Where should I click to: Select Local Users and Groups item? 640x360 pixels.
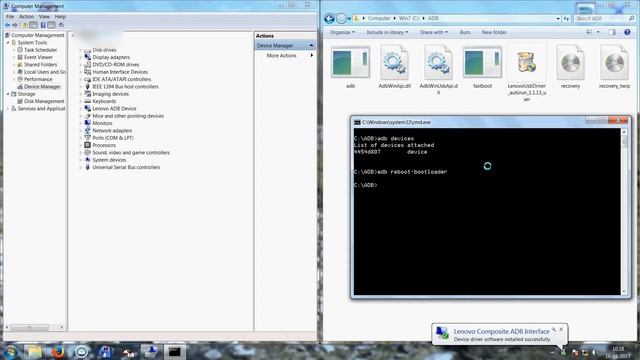click(44, 72)
